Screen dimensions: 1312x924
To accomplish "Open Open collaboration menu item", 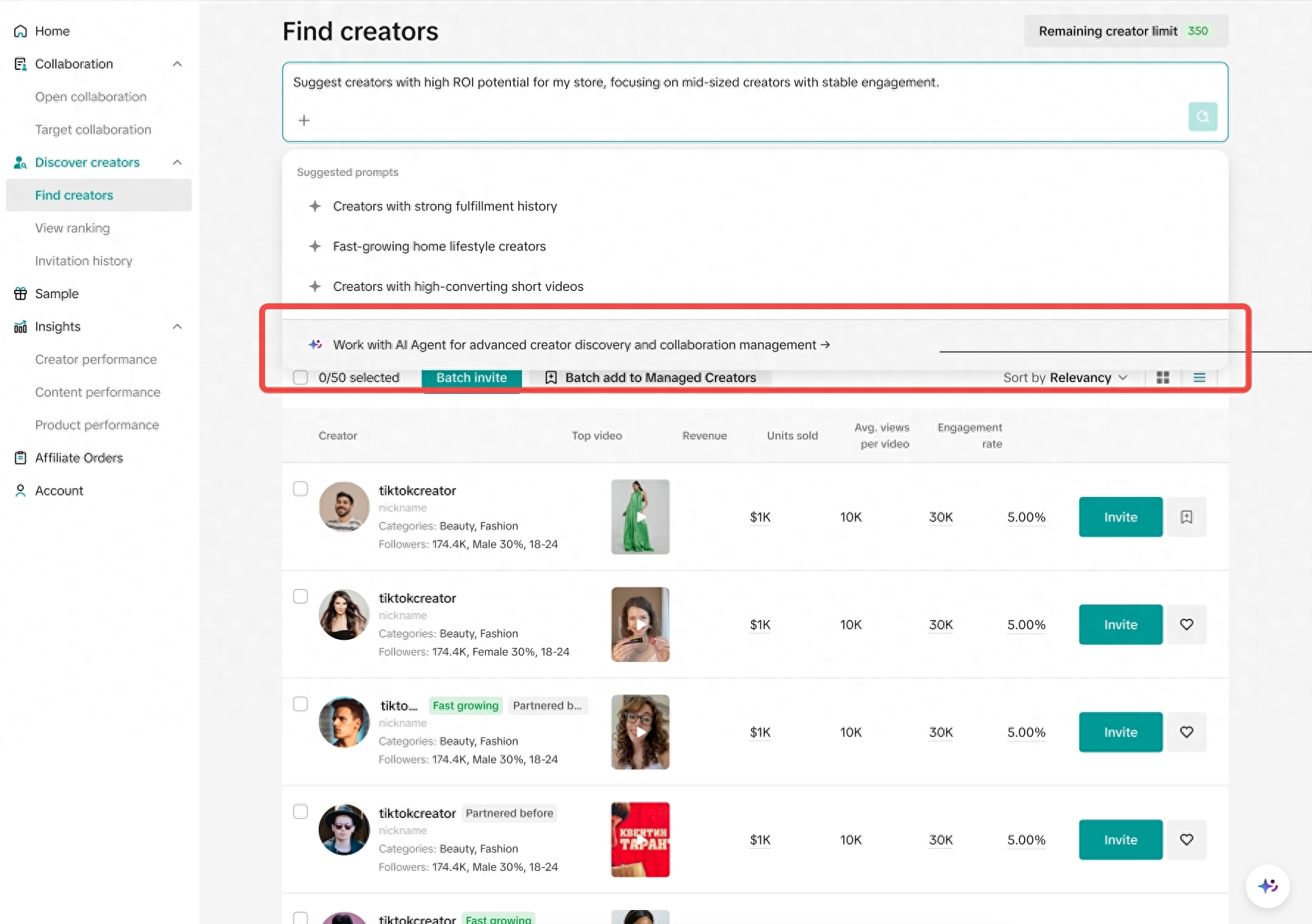I will tap(91, 97).
